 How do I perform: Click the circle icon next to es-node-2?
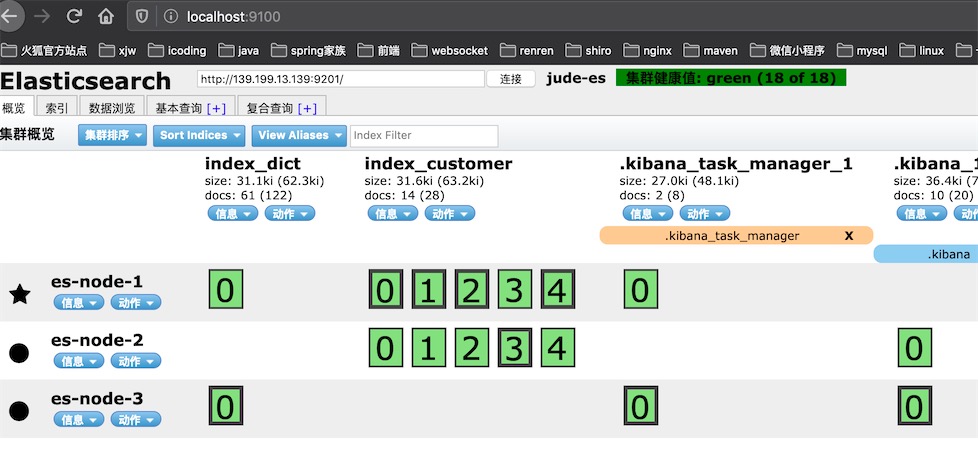point(19,353)
